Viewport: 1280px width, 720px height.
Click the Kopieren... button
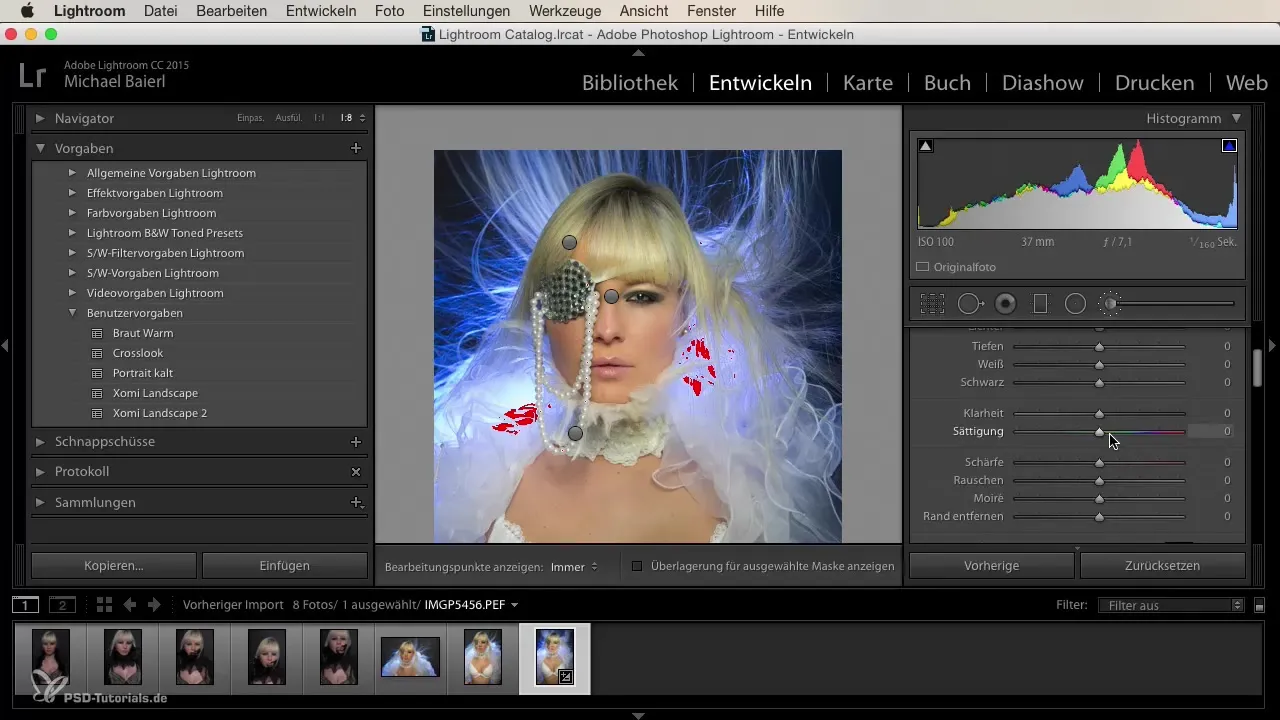pyautogui.click(x=114, y=565)
